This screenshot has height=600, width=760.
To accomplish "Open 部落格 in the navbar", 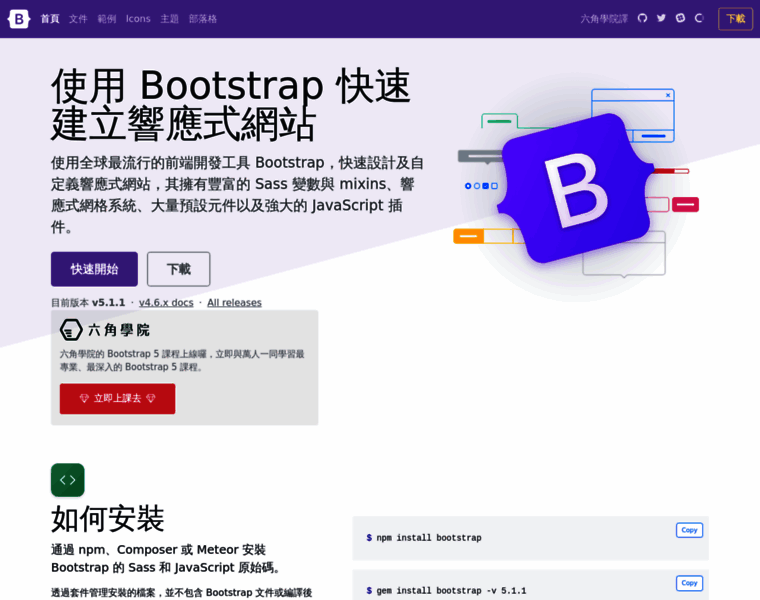I will (203, 19).
